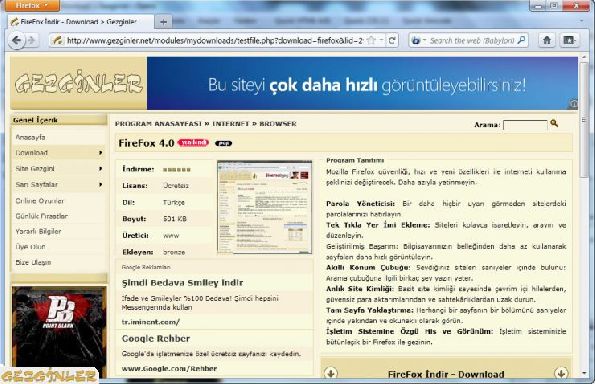Bookmark page with the star icon
This screenshot has height=384, width=595.
tap(371, 40)
